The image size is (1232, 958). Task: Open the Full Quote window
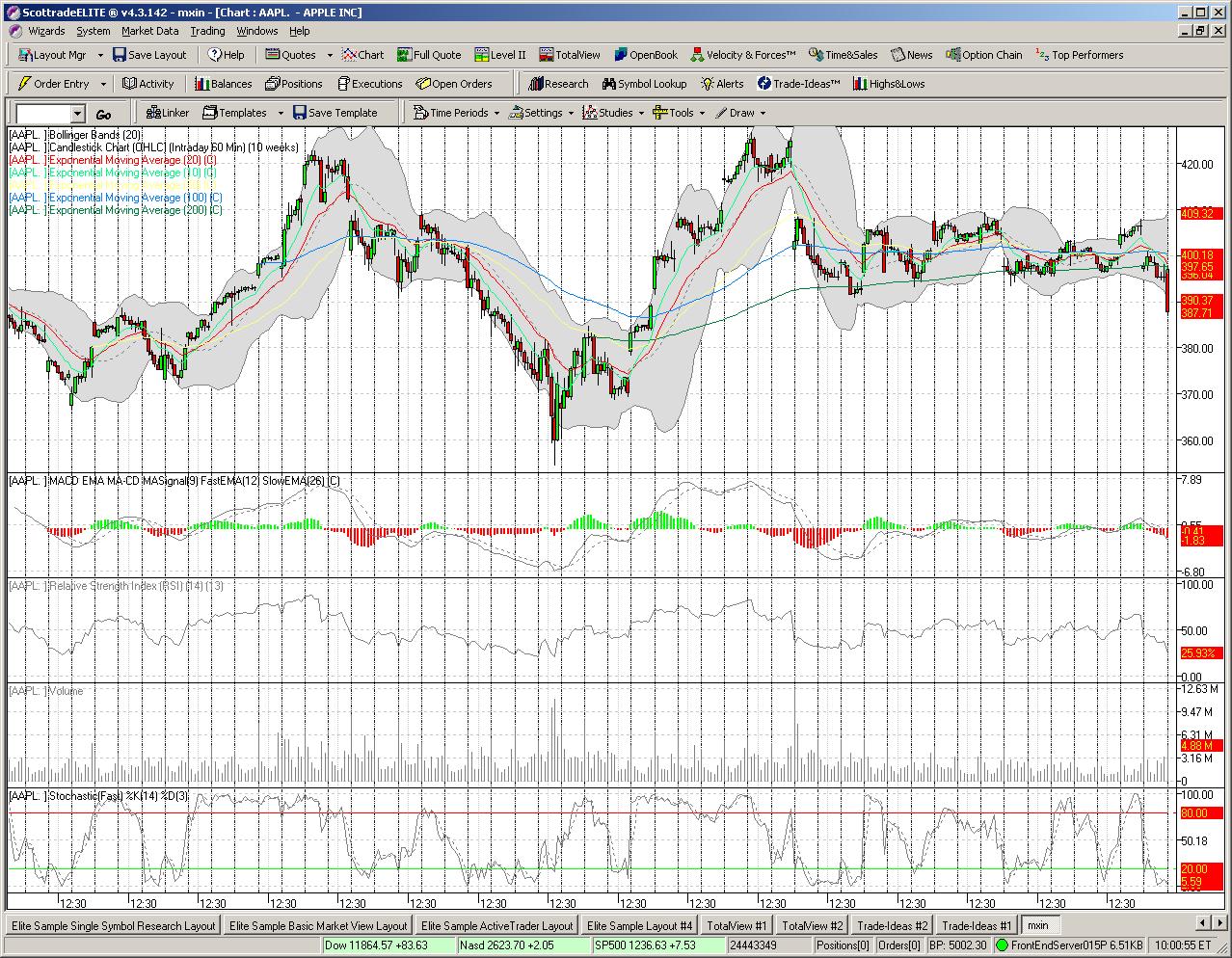[x=430, y=55]
